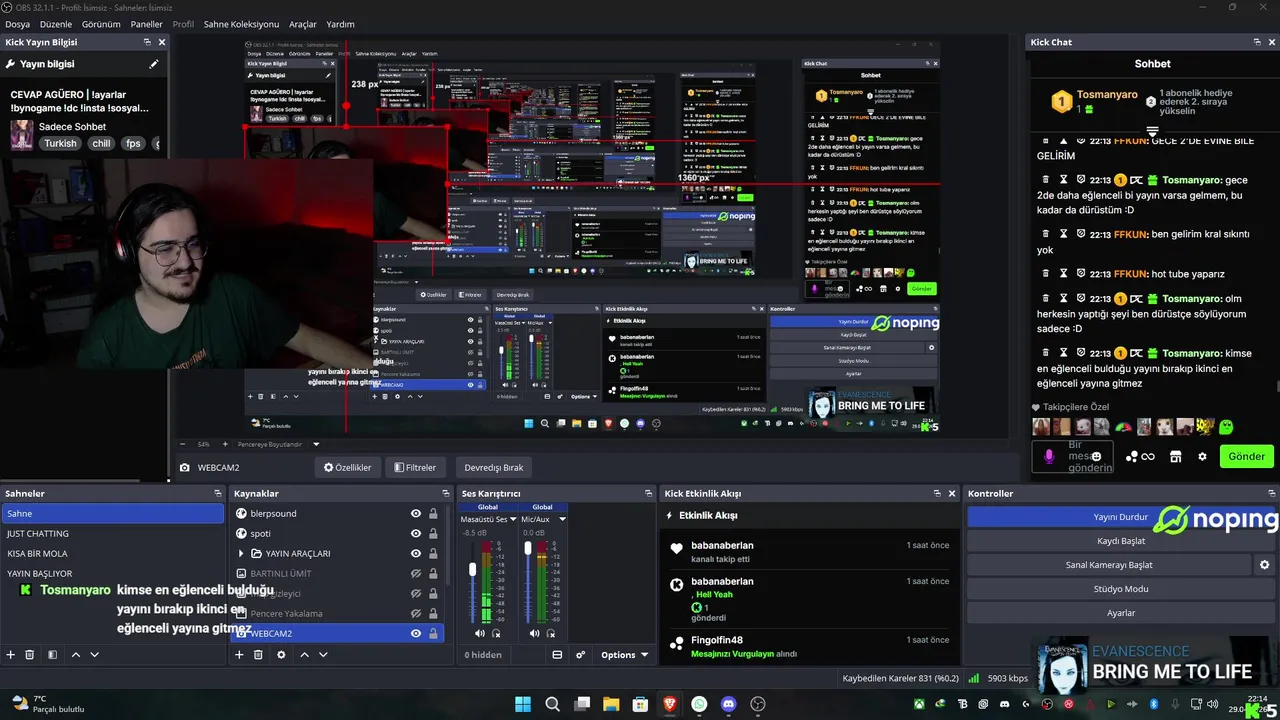The height and width of the screenshot is (720, 1280).
Task: Open Ayarlar in the controls panel
Action: tap(1120, 613)
